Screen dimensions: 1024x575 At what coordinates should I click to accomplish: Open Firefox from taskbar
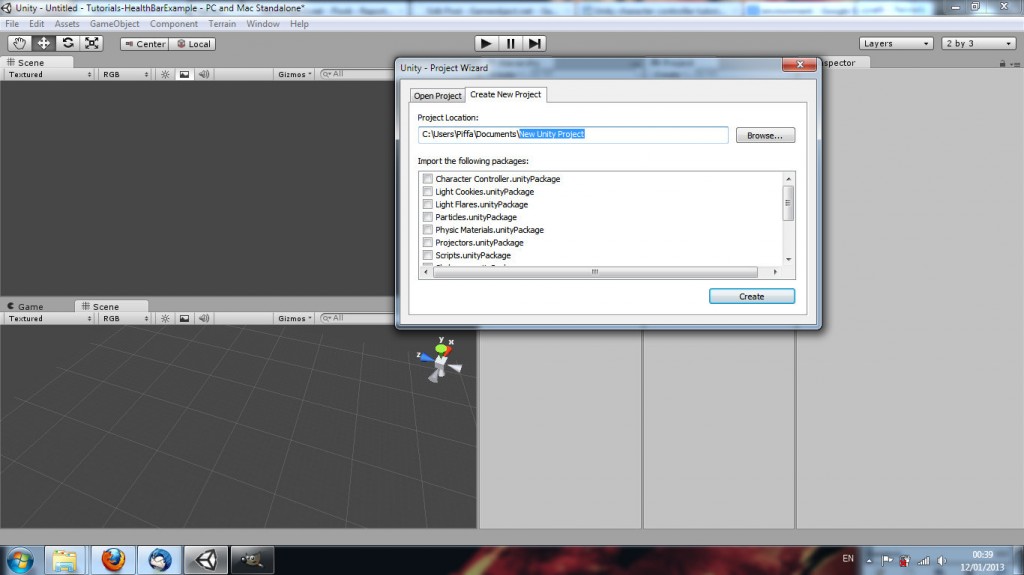112,561
